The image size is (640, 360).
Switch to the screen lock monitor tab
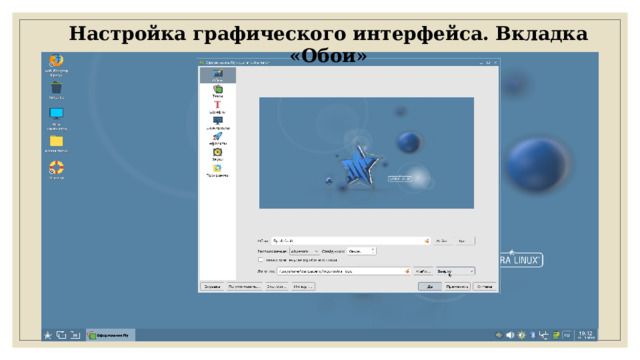218,123
